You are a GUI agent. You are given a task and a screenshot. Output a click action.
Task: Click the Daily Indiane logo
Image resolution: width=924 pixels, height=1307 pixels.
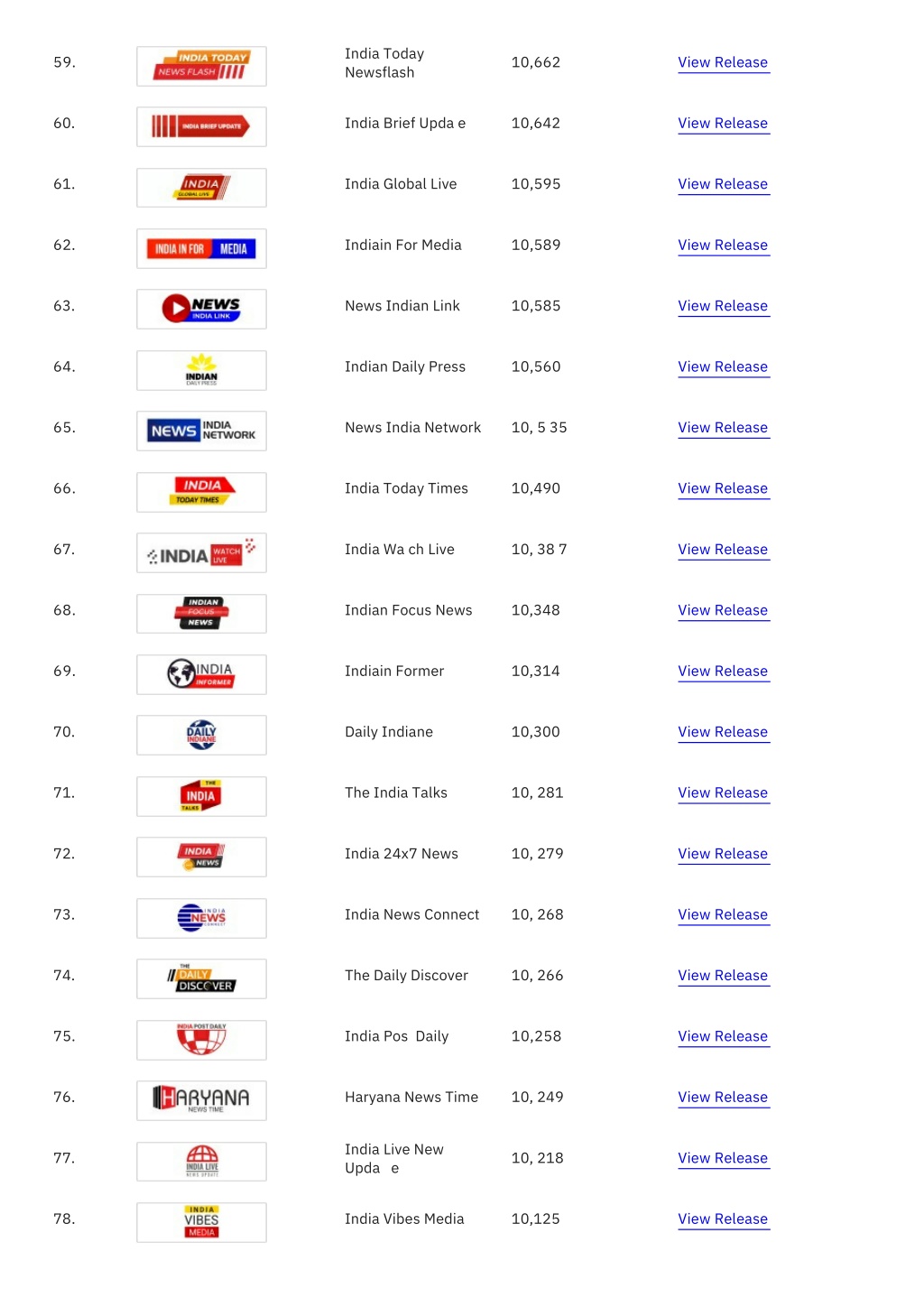tap(201, 735)
